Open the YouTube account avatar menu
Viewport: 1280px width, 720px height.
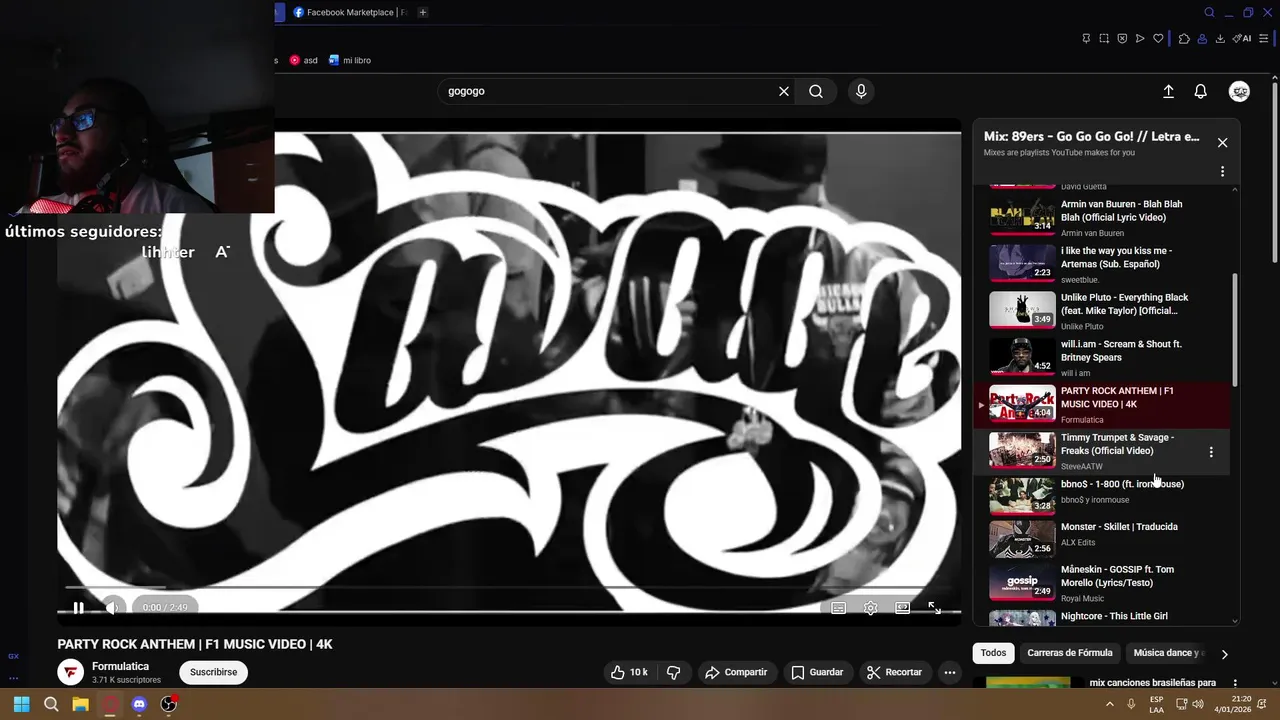[x=1239, y=91]
